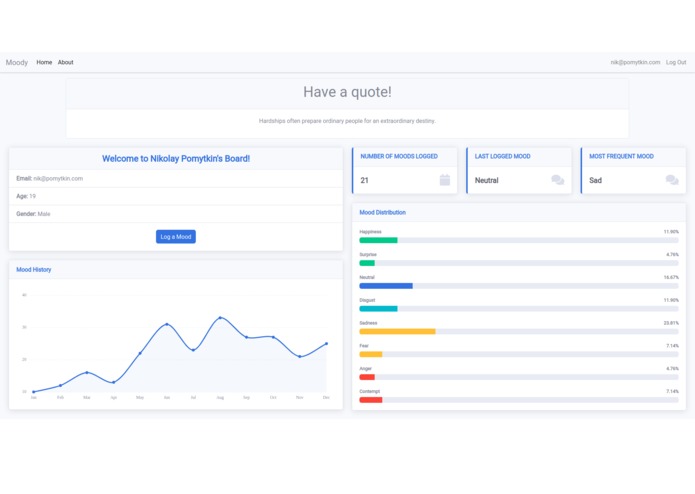Click the Happiness label in distribution
The height and width of the screenshot is (494, 695).
(370, 232)
